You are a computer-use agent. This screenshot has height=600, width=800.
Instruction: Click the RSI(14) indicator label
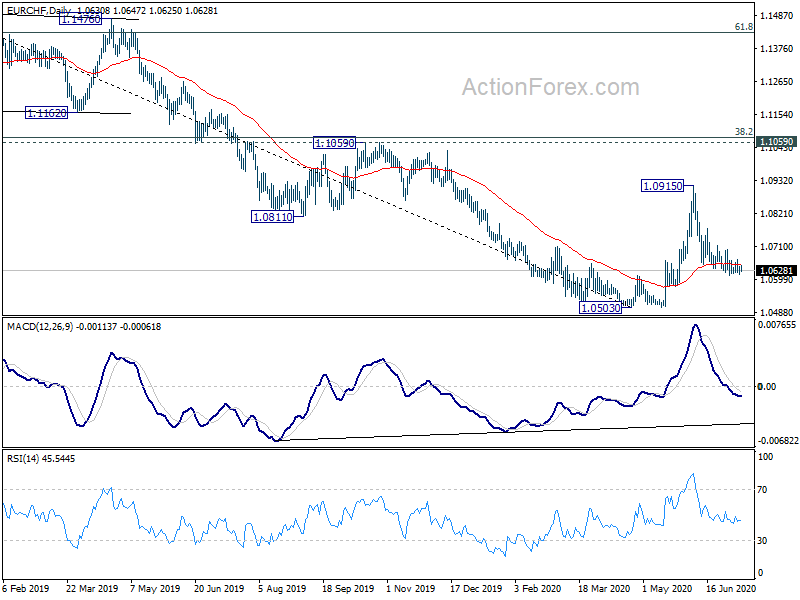[x=23, y=459]
